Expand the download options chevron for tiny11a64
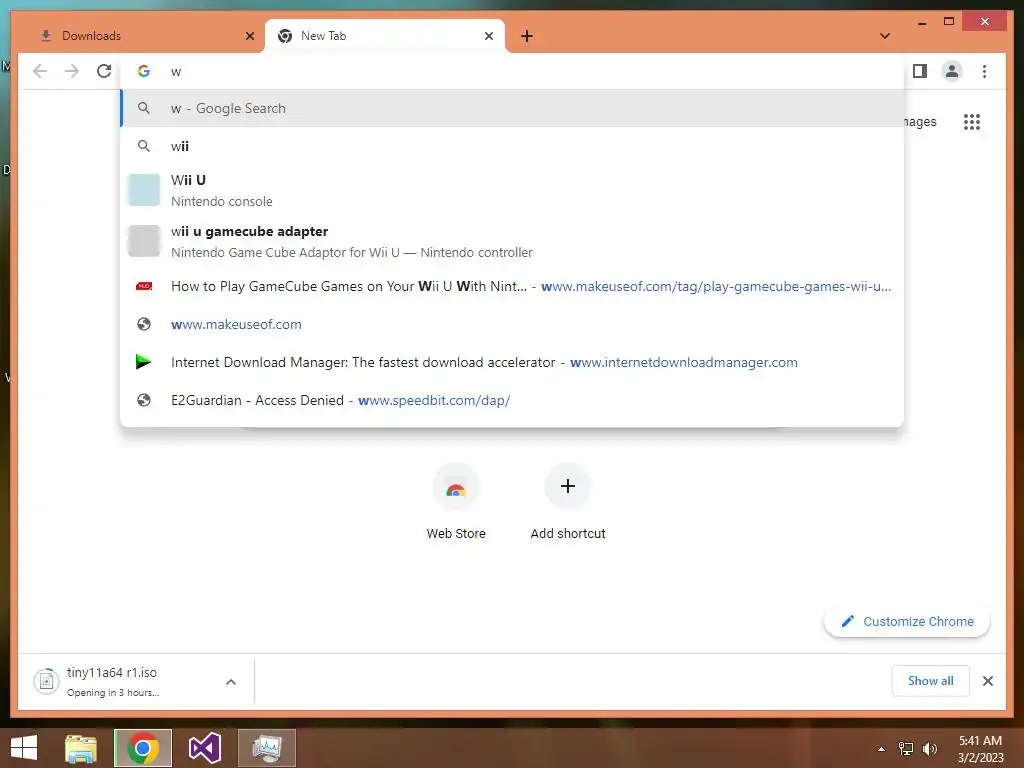Screen dimensions: 1024x768 (x=231, y=682)
